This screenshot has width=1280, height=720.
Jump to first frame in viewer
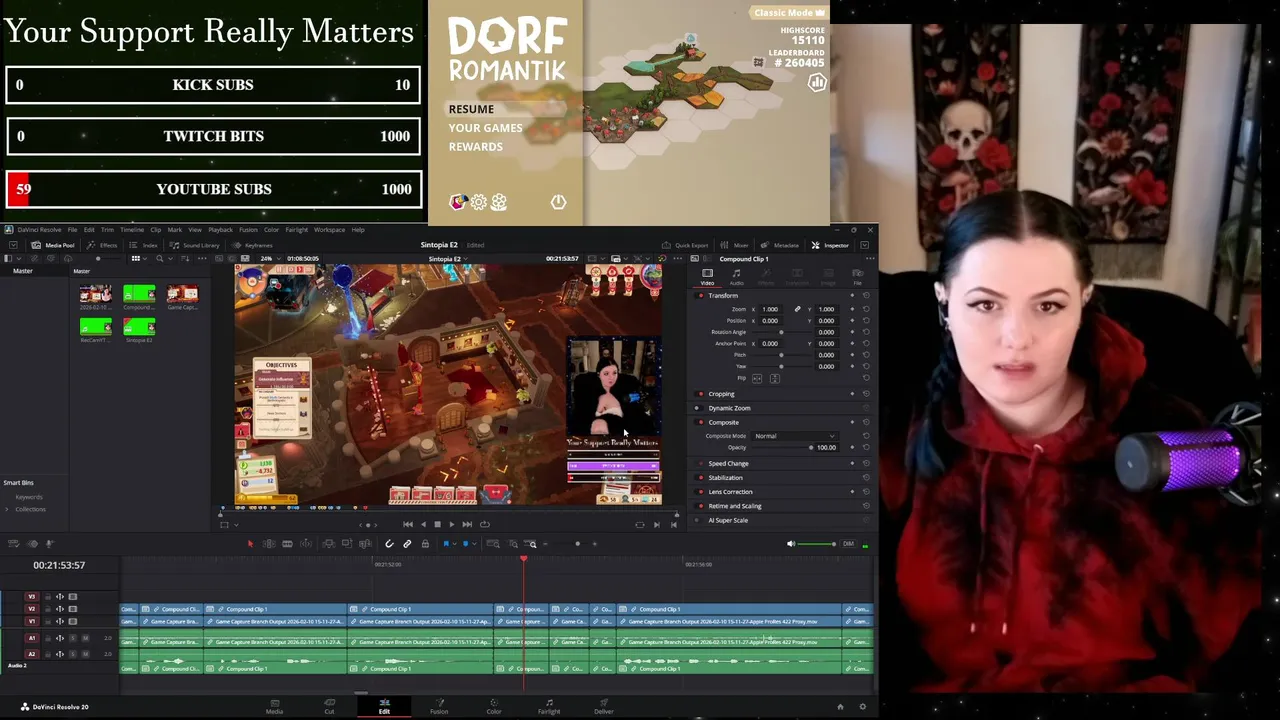[x=407, y=524]
